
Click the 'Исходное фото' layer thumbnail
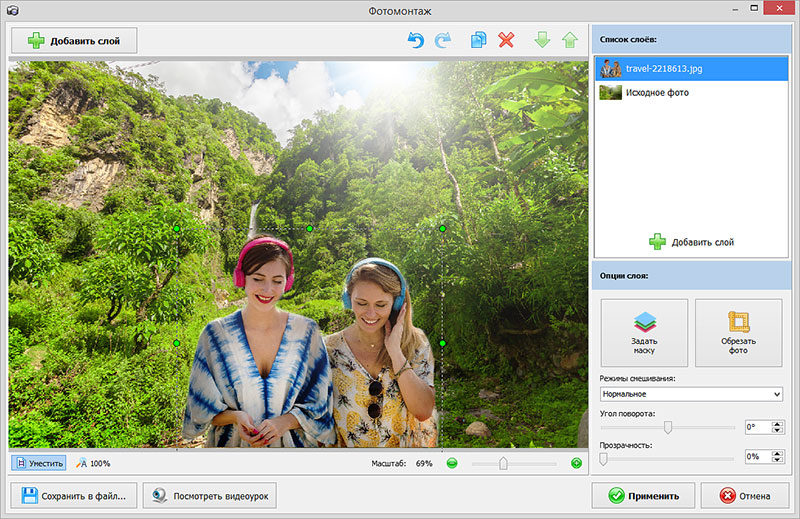tap(610, 92)
